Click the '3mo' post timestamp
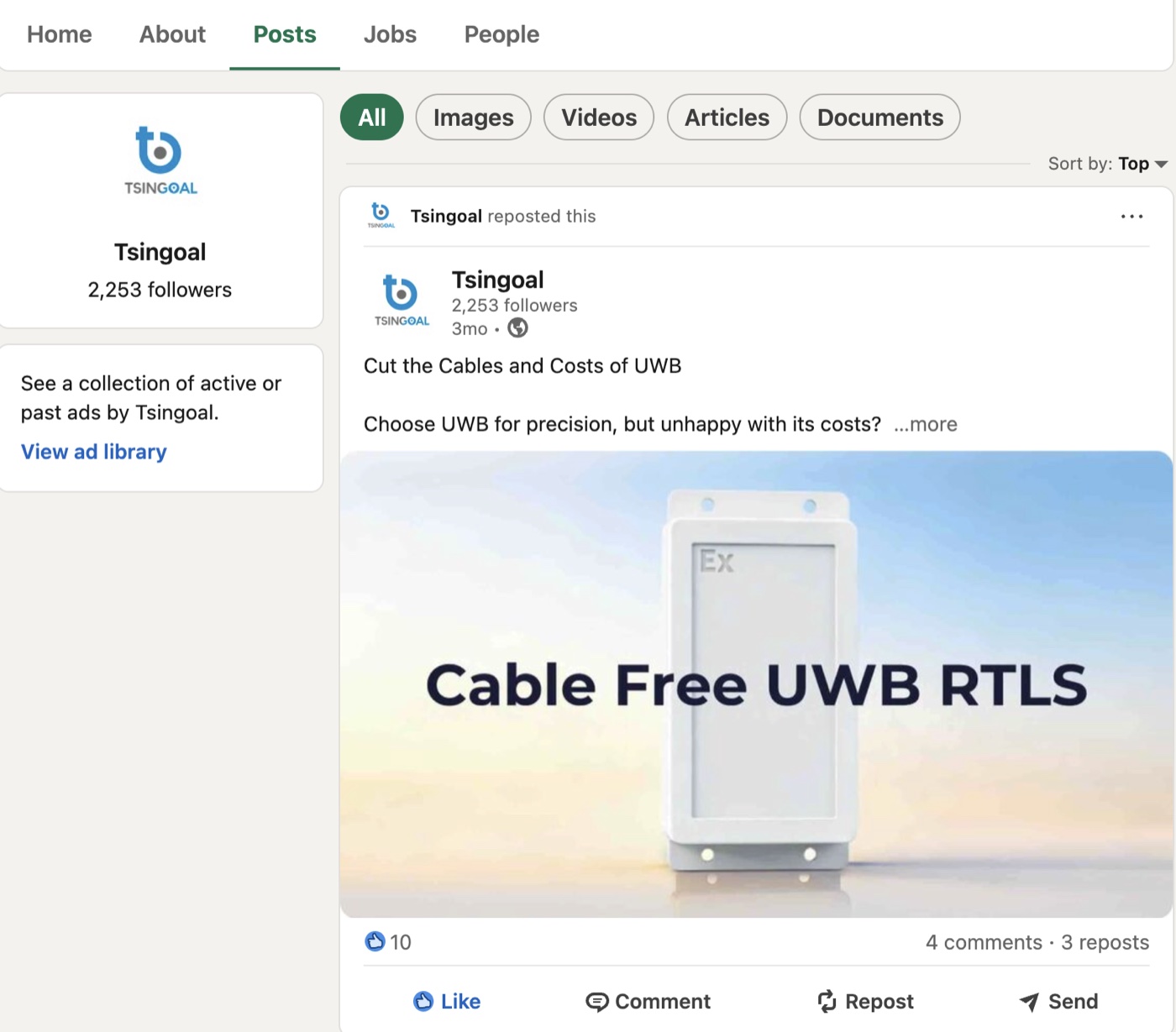The width and height of the screenshot is (1176, 1032). pyautogui.click(x=470, y=328)
